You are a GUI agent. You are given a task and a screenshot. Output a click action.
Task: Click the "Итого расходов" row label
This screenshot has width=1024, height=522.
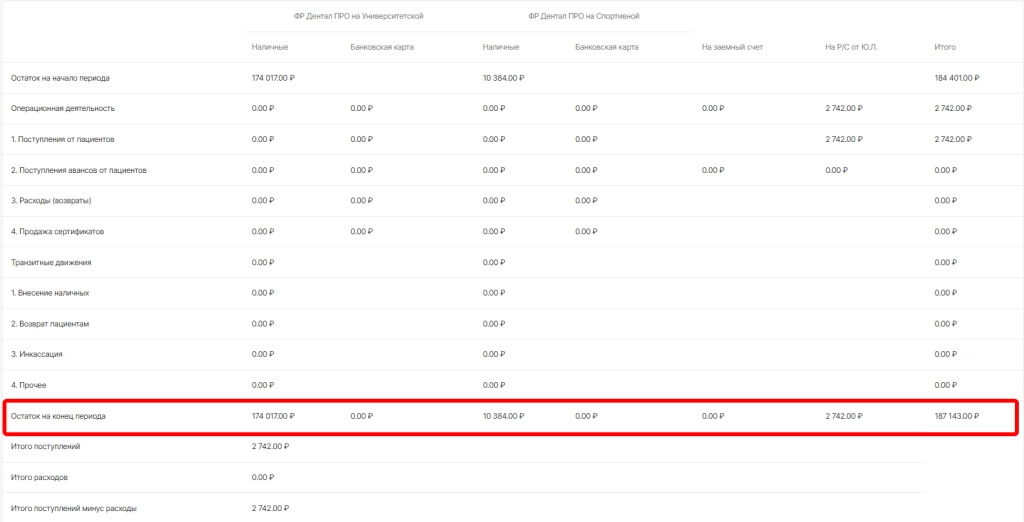[x=39, y=477]
